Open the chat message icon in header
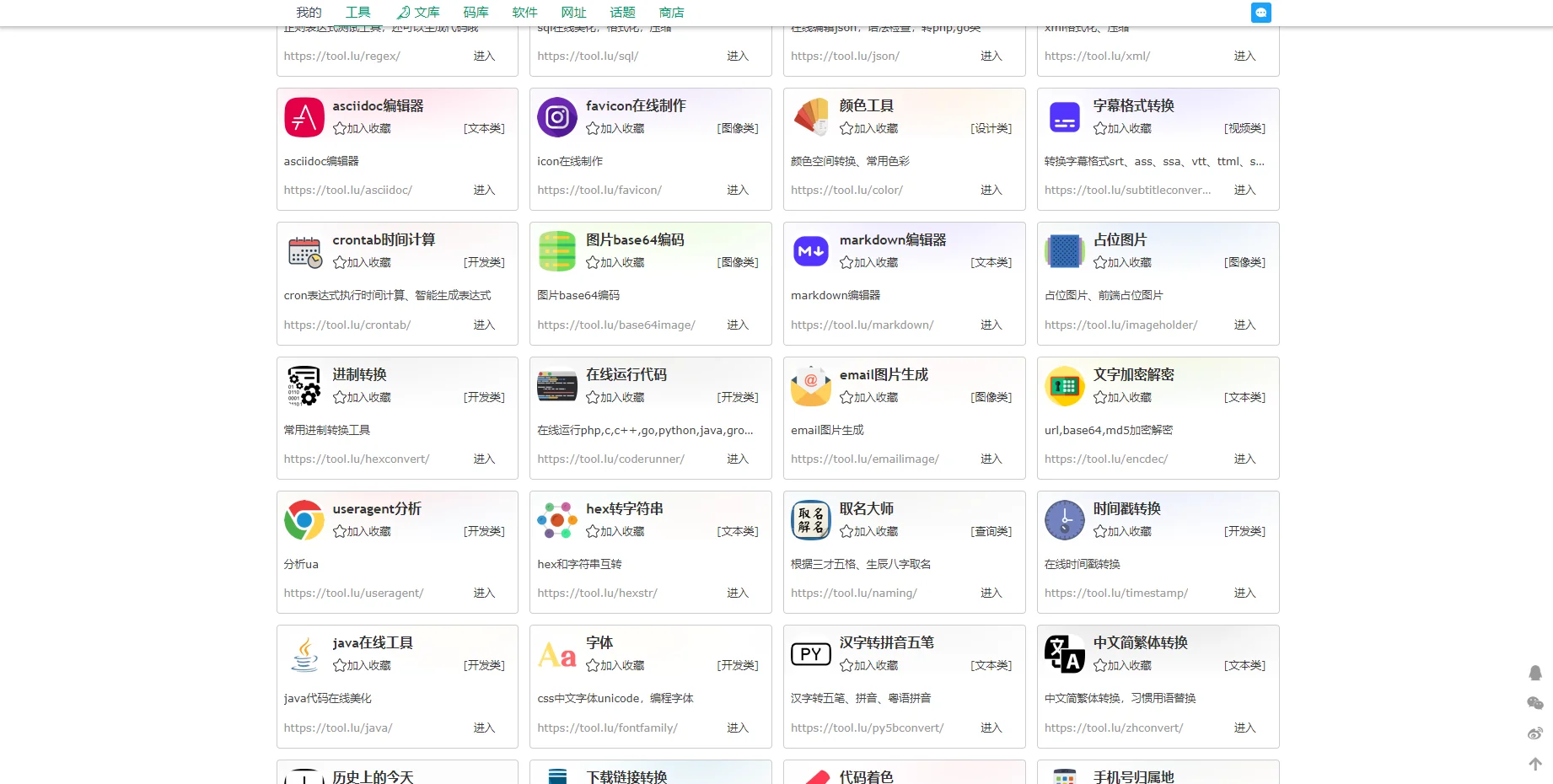 tap(1261, 13)
